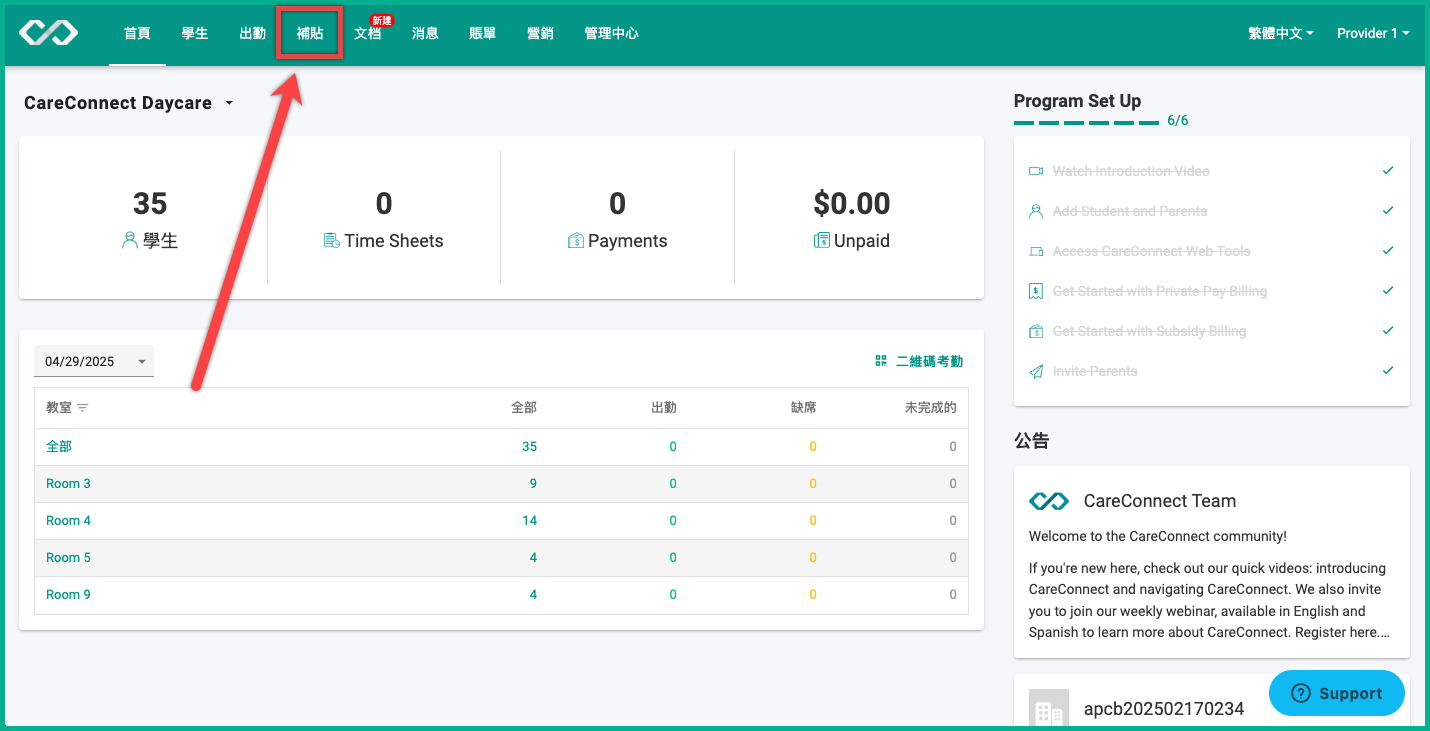Screen dimensions: 1430x731
Task: Click the 未完成的 column header
Action: tap(930, 408)
